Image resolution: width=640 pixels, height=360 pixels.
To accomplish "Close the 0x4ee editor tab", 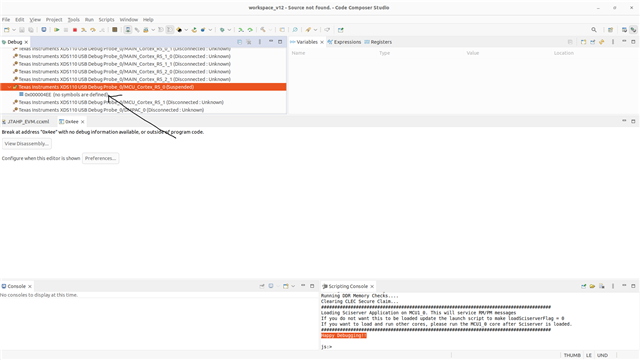I will coord(82,122).
